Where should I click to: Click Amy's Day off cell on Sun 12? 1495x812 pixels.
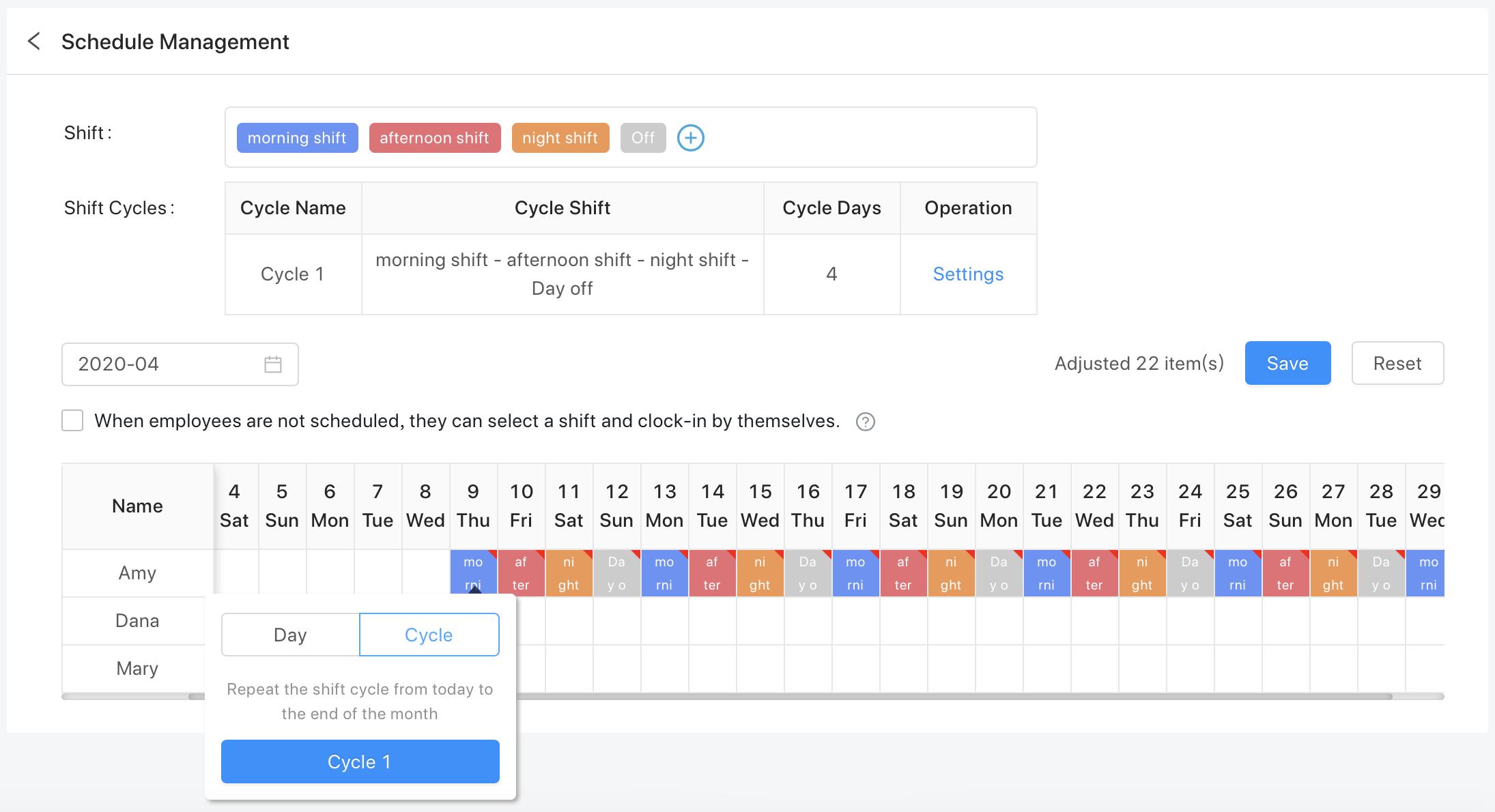(x=616, y=573)
